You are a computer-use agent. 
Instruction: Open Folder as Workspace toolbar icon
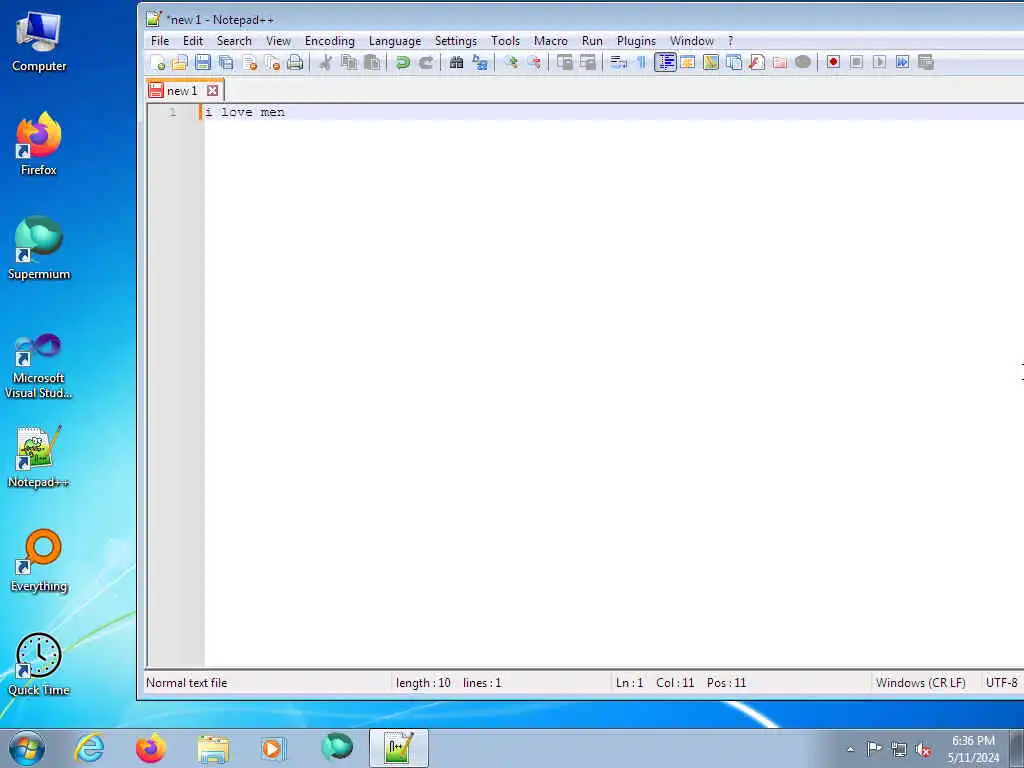[x=780, y=63]
